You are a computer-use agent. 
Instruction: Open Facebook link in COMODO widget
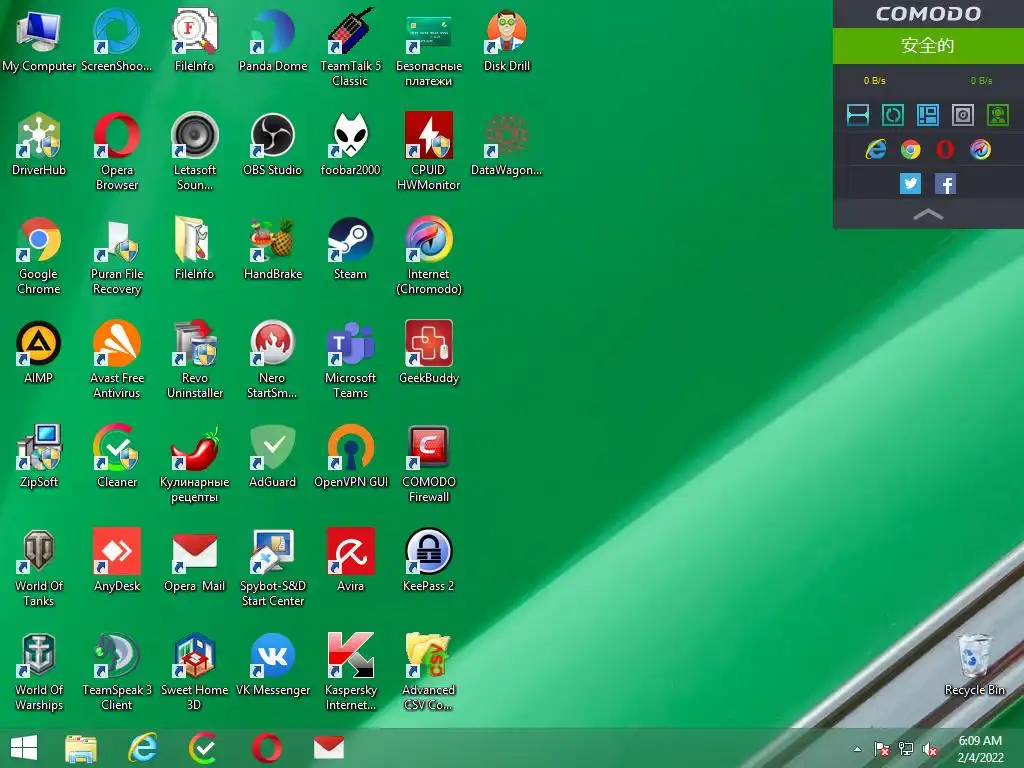tap(946, 184)
